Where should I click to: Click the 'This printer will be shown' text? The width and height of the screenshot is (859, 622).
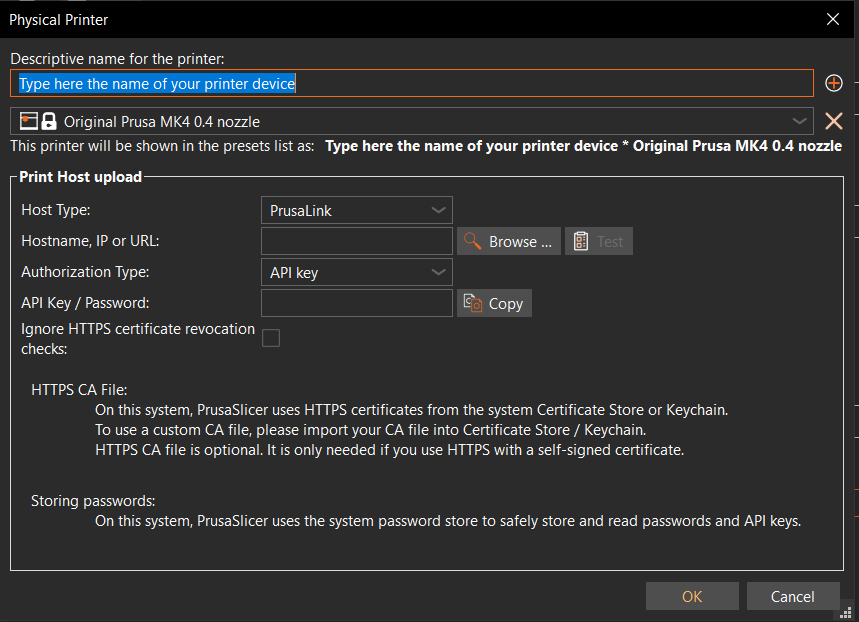point(162,146)
